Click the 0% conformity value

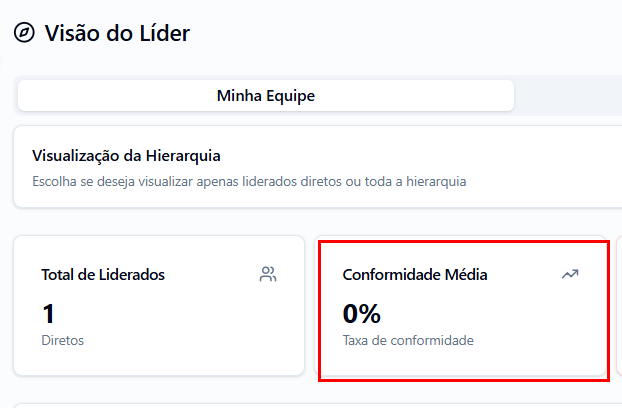pos(362,314)
